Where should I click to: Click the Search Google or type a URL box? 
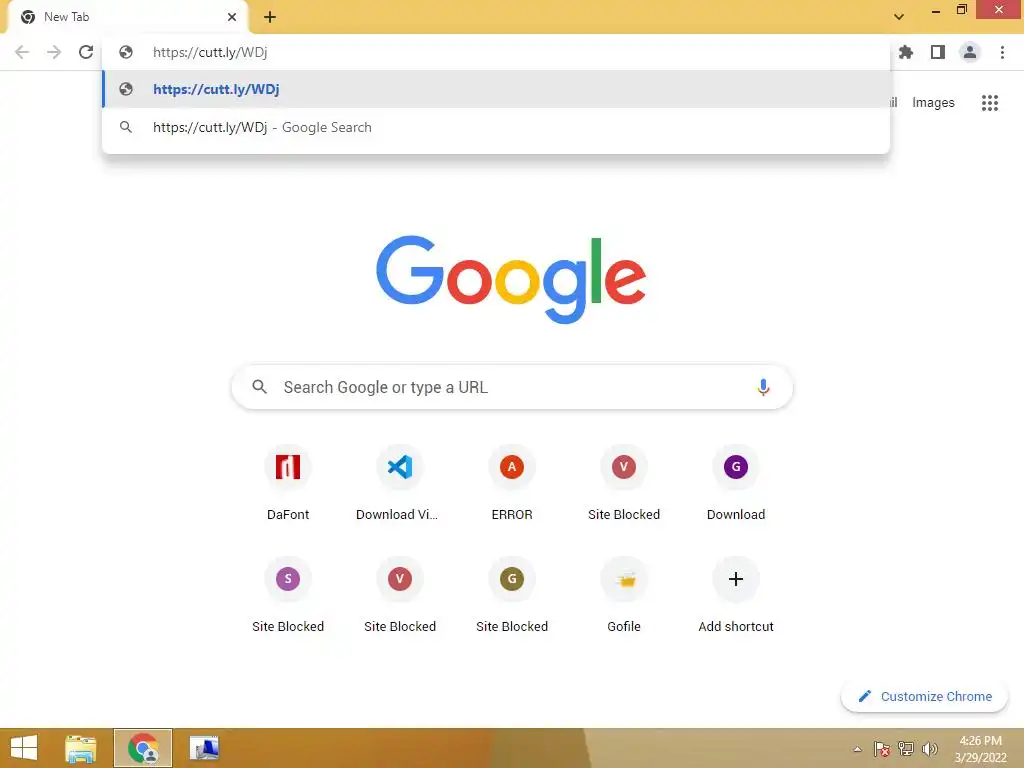[x=512, y=387]
